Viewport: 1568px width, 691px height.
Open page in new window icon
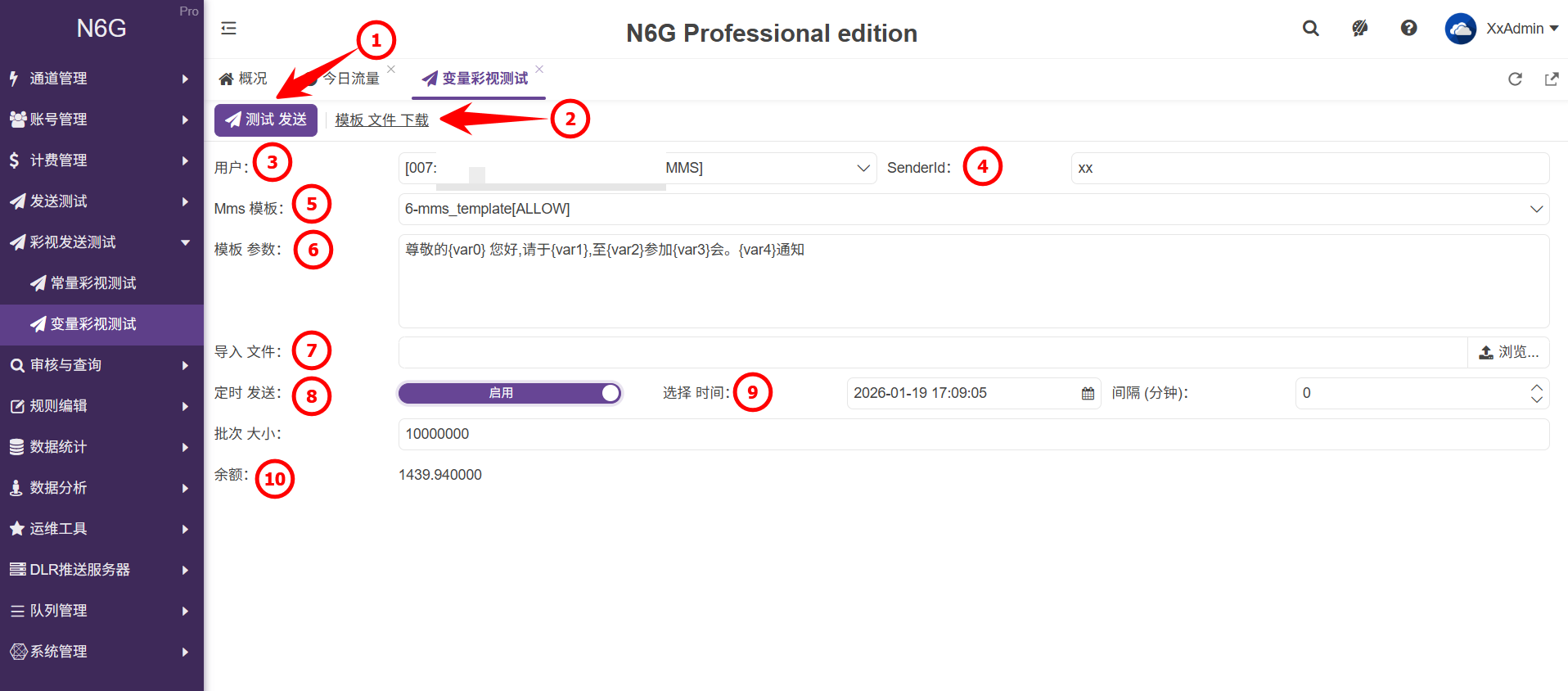(x=1551, y=79)
